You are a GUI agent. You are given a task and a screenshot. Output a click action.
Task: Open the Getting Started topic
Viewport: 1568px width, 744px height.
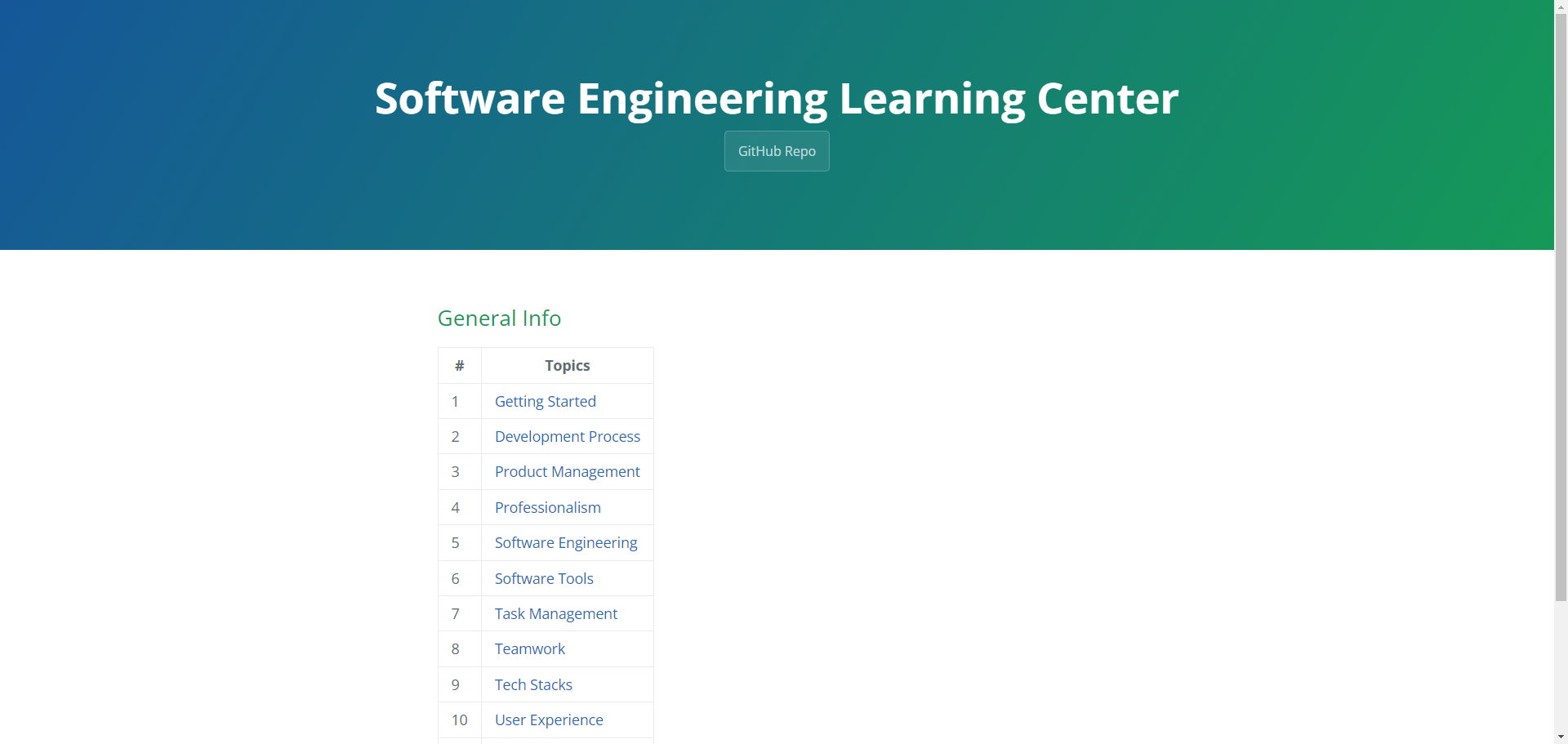tap(545, 402)
